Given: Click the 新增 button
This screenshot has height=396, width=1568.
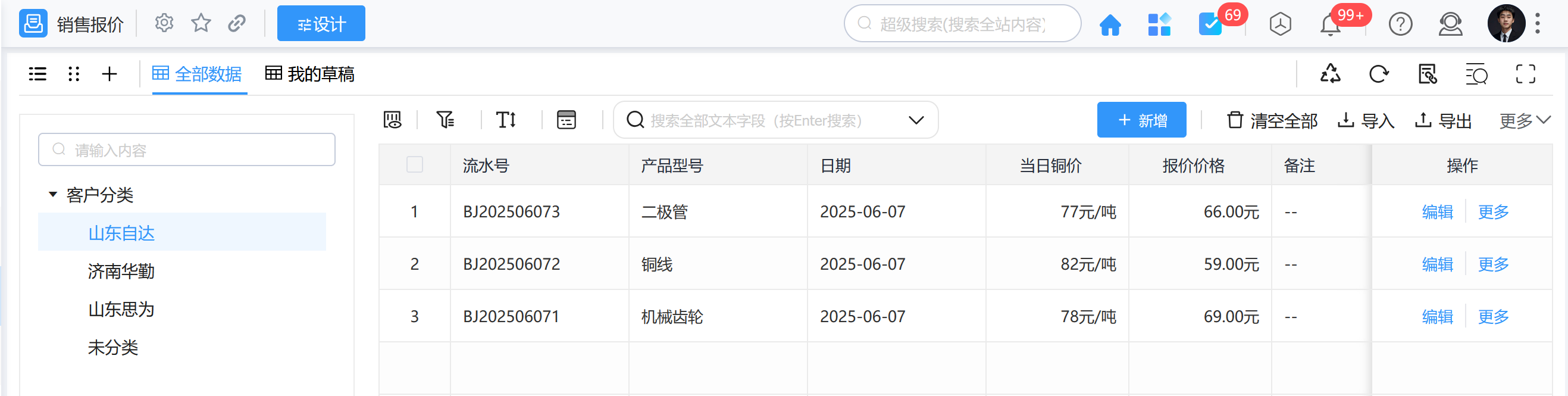Looking at the screenshot, I should [1141, 120].
